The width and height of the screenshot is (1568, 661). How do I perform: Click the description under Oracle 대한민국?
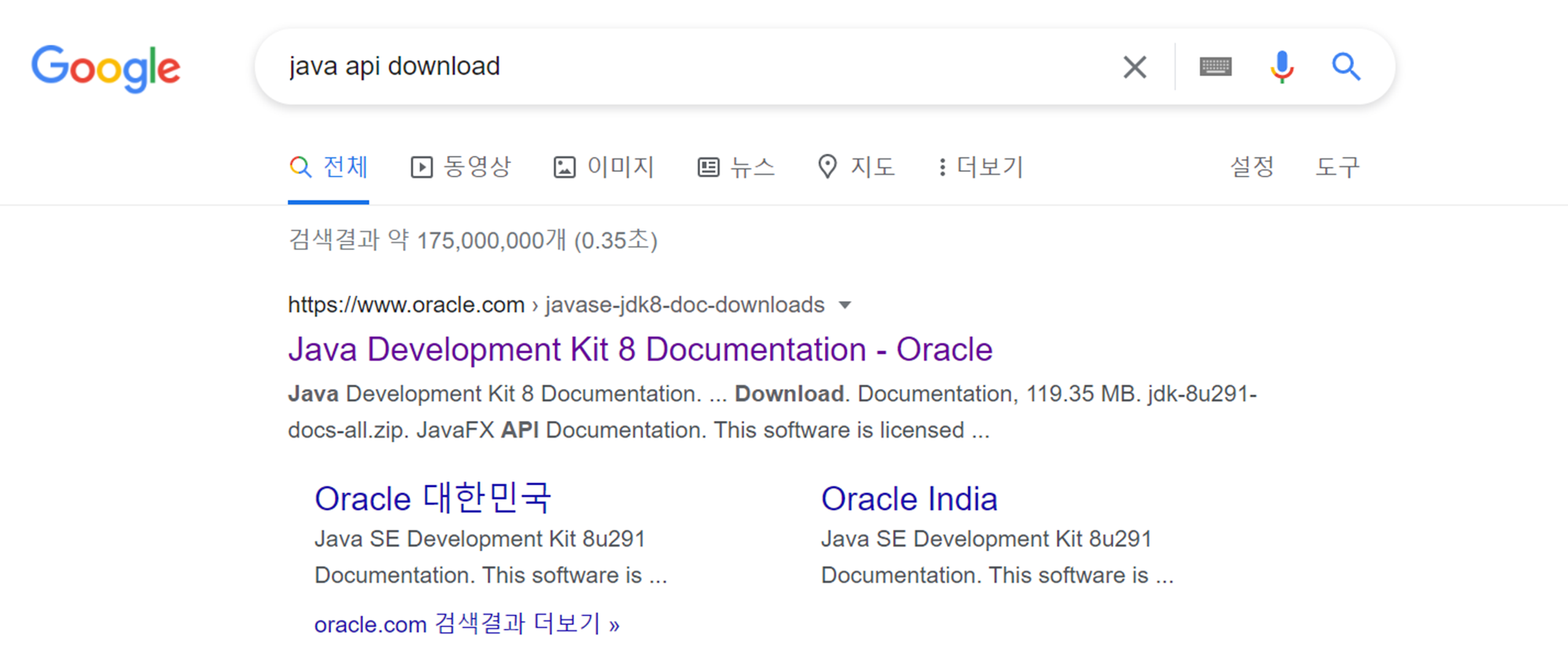click(x=491, y=557)
